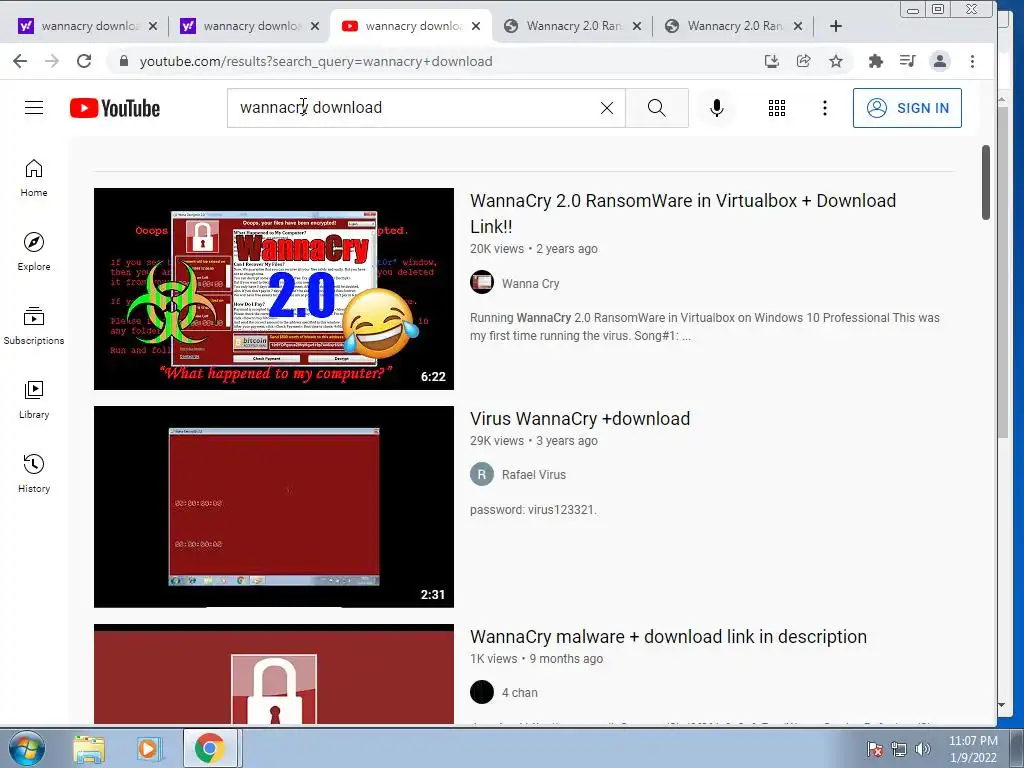This screenshot has width=1024, height=768.
Task: Open the YouTube hamburger guide menu
Action: coord(34,108)
